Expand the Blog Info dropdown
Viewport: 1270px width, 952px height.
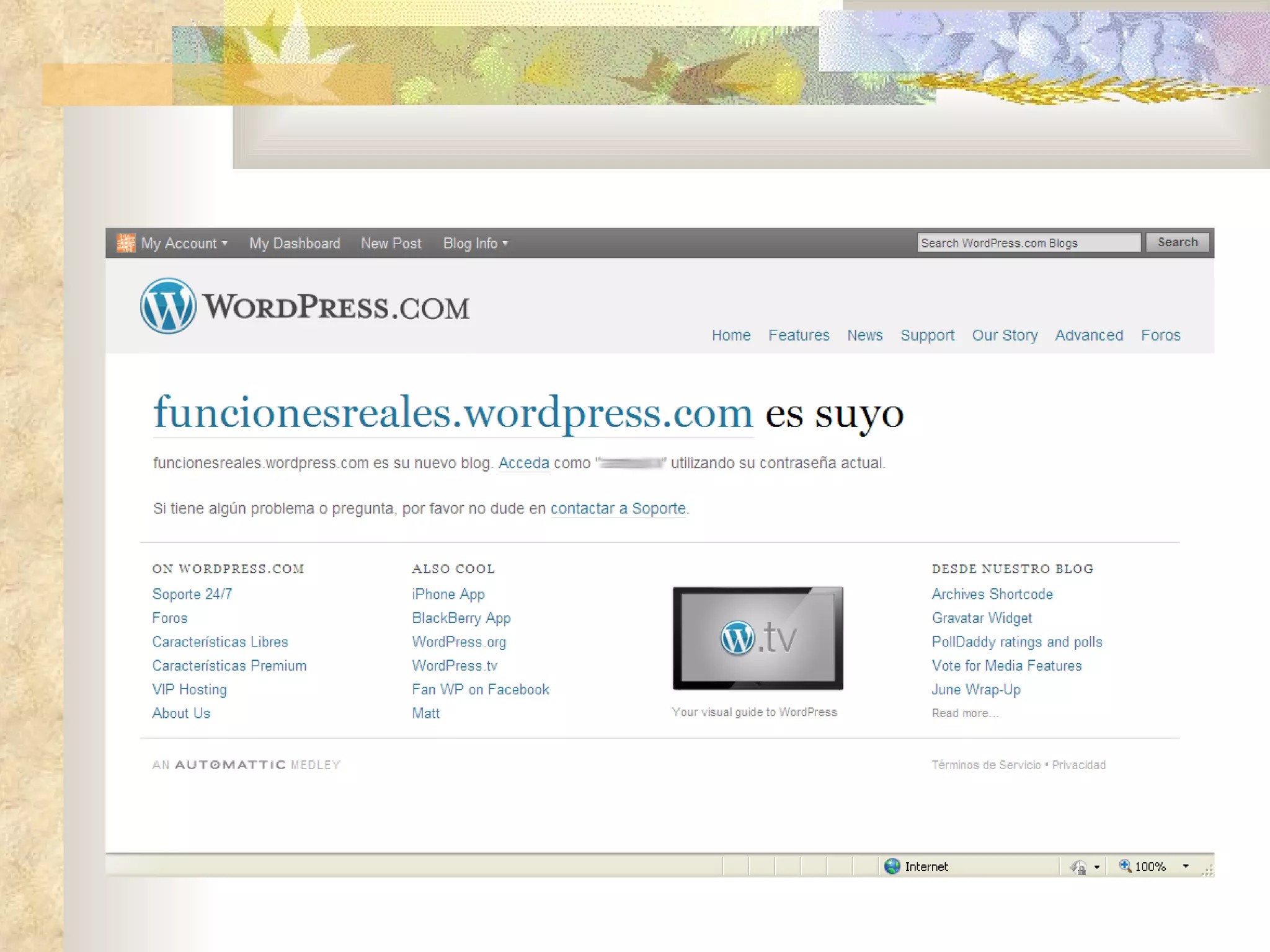point(475,244)
